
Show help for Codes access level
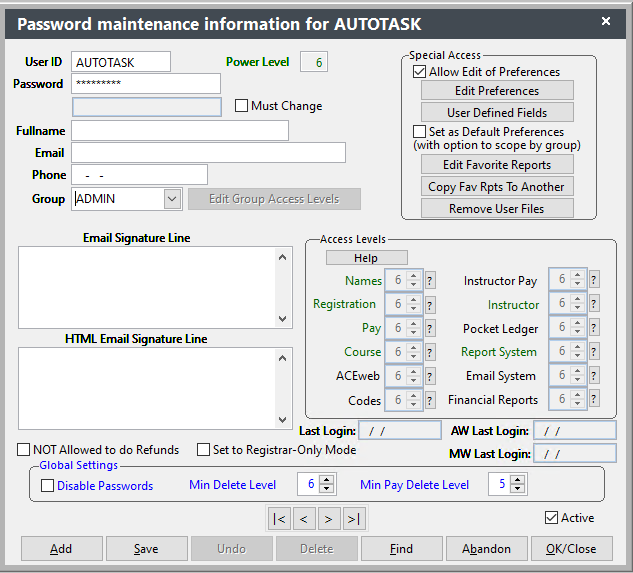tap(430, 400)
